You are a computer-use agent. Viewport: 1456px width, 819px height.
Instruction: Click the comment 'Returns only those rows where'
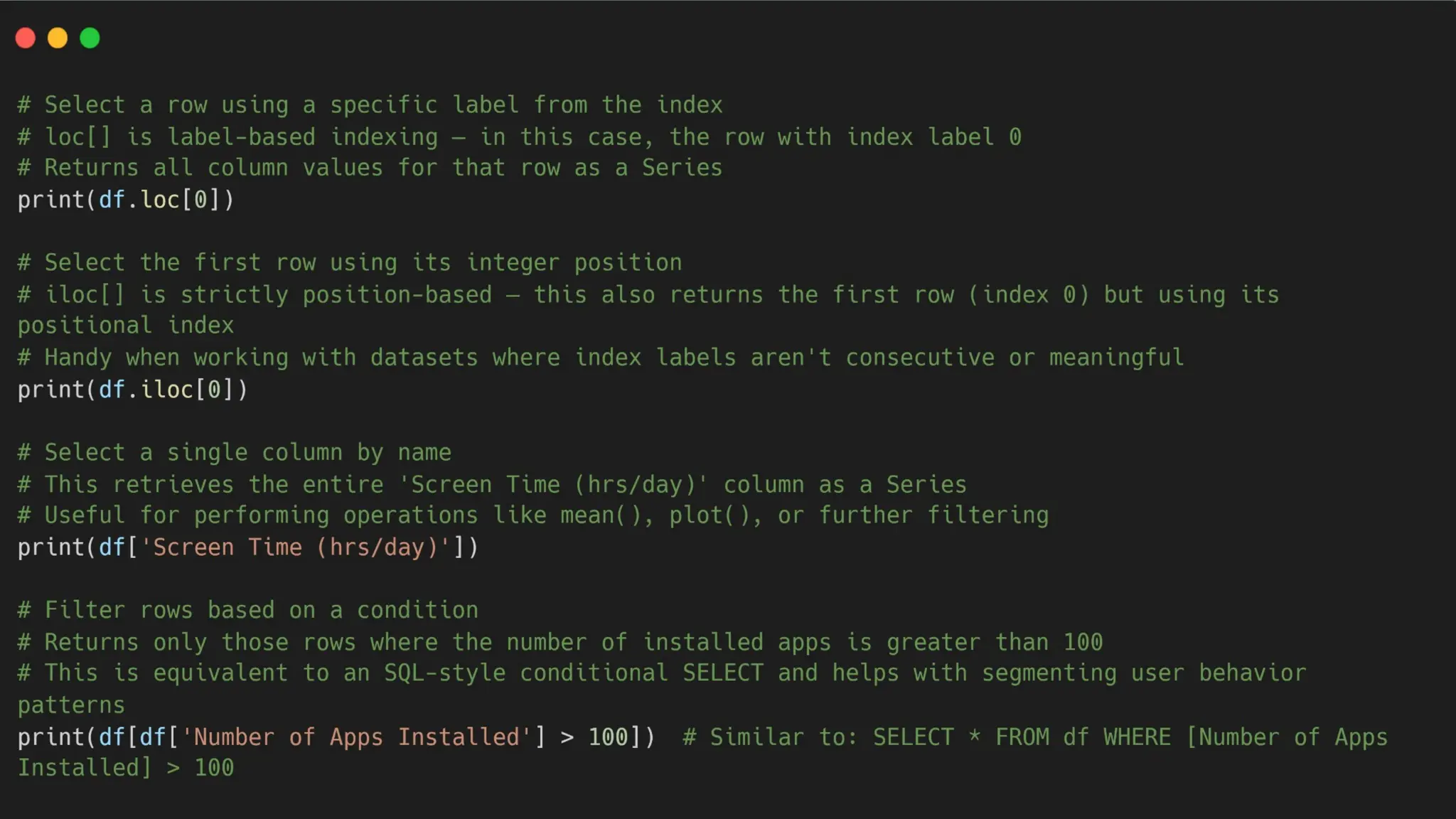(560, 642)
